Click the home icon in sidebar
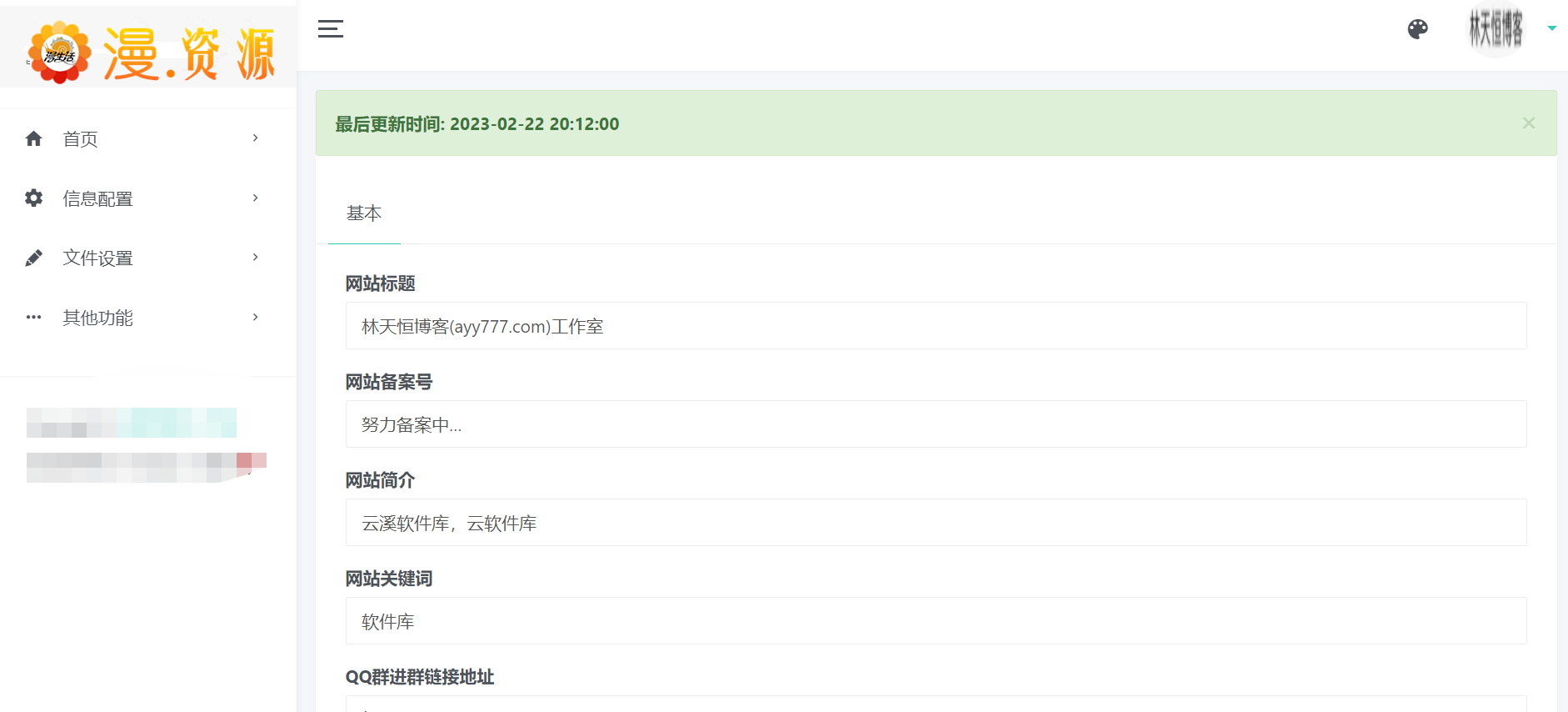The height and width of the screenshot is (712, 1568). [34, 139]
